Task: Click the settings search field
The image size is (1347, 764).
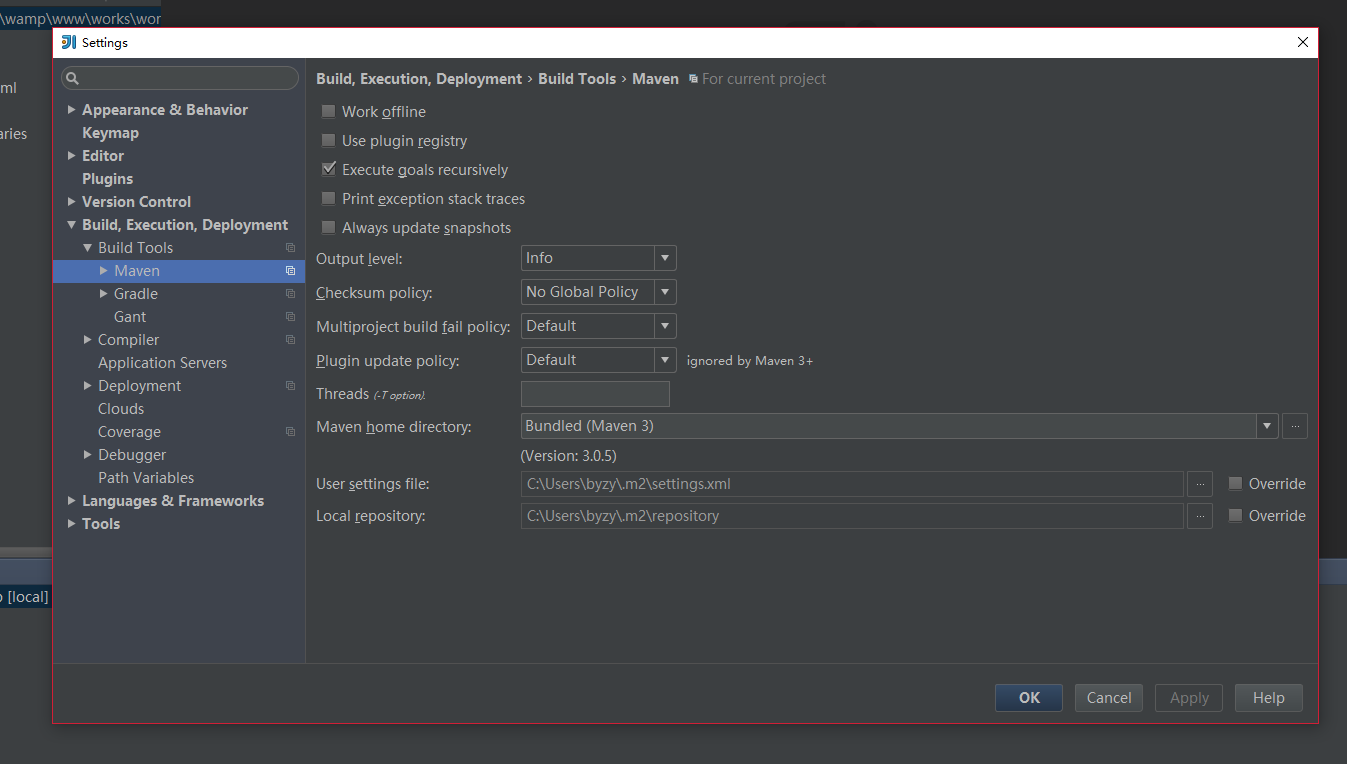Action: click(180, 78)
